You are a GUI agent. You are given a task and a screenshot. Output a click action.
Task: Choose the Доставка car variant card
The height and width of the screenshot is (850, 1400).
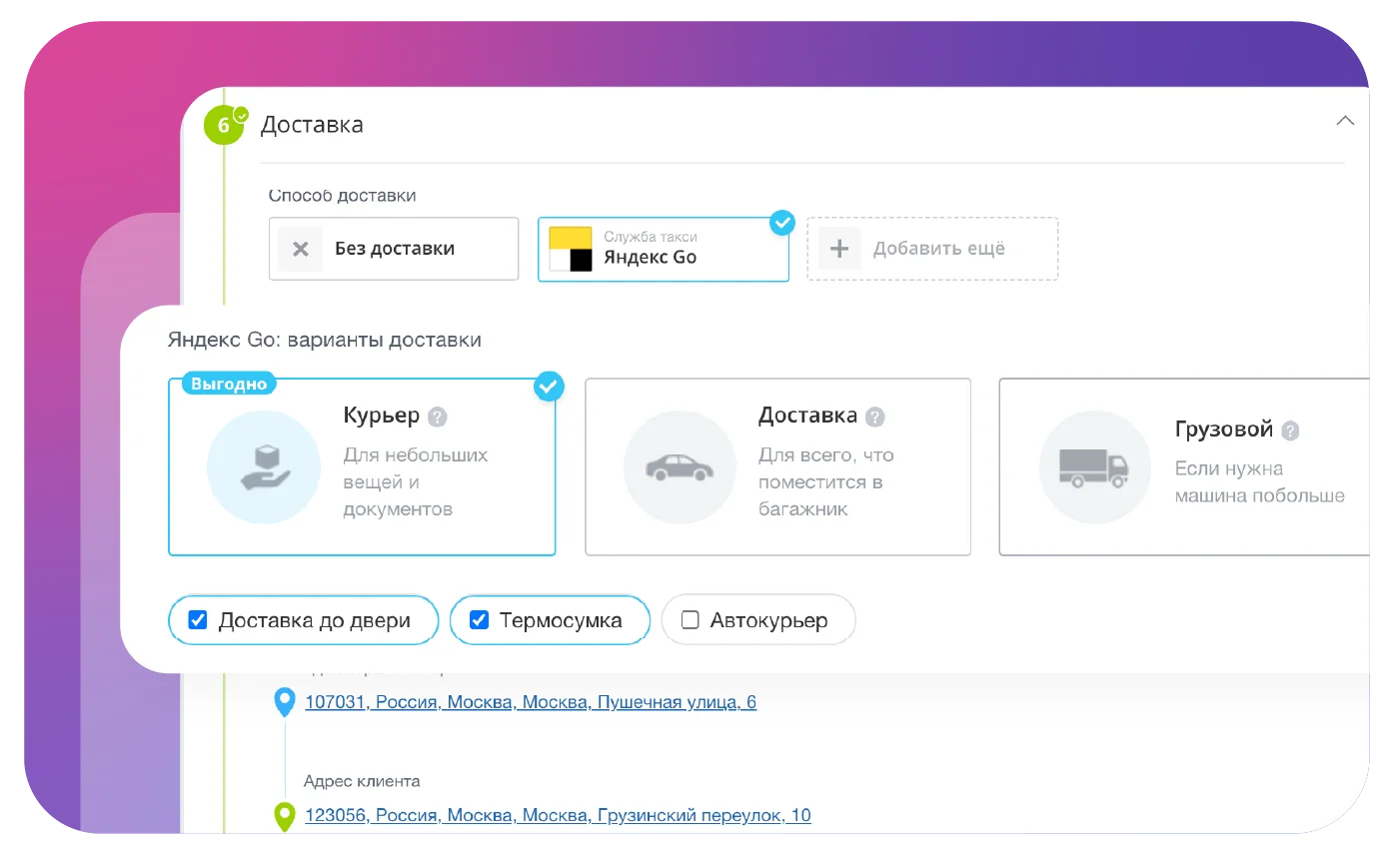click(777, 466)
